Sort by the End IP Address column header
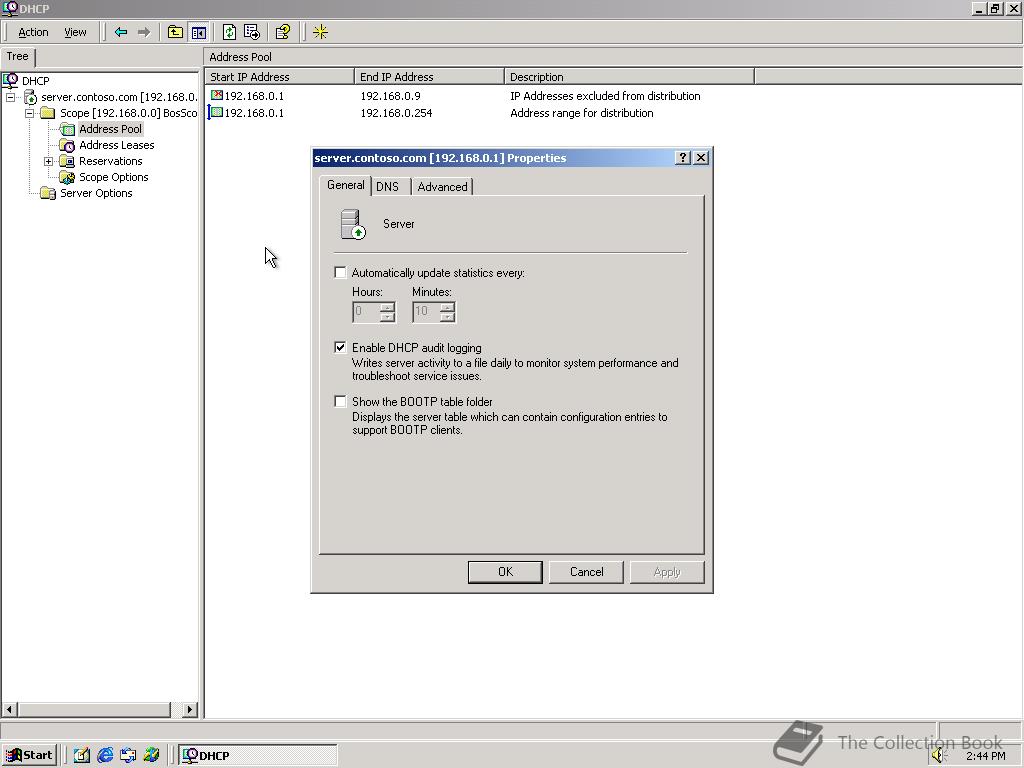 [429, 76]
